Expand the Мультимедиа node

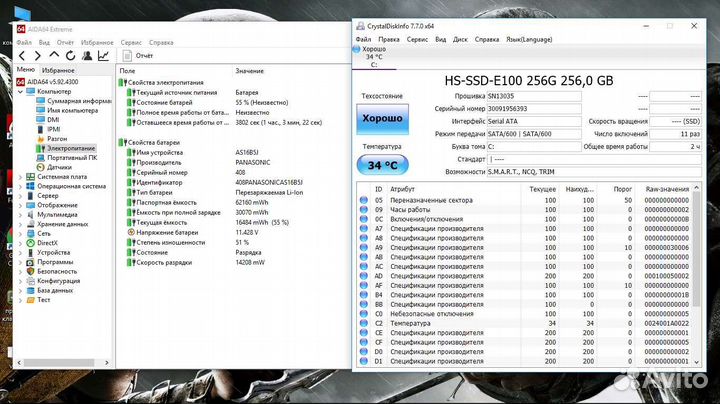pyautogui.click(x=20, y=215)
